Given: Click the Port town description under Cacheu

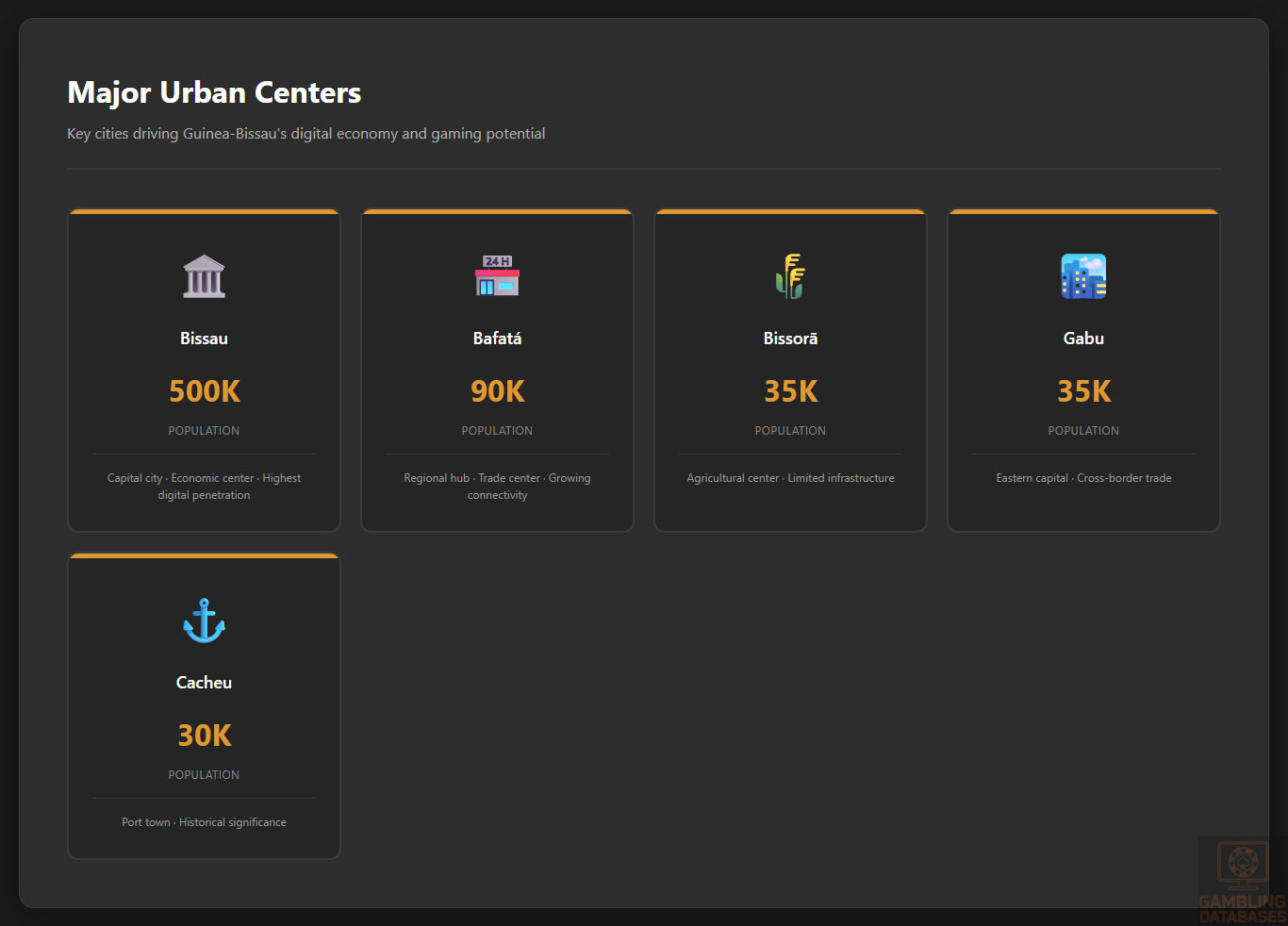Looking at the screenshot, I should [204, 822].
